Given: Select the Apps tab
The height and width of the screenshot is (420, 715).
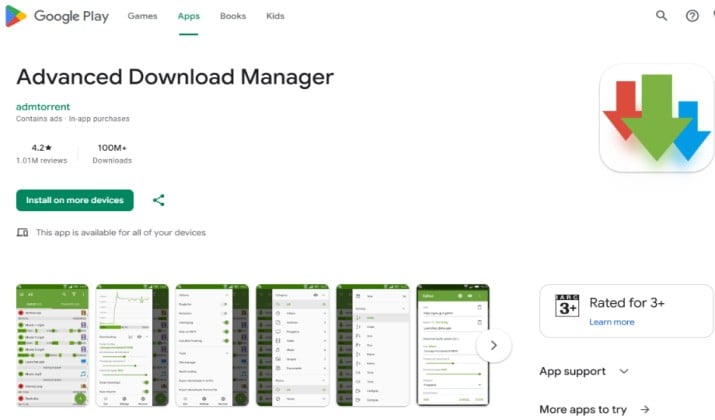Looking at the screenshot, I should 188,16.
